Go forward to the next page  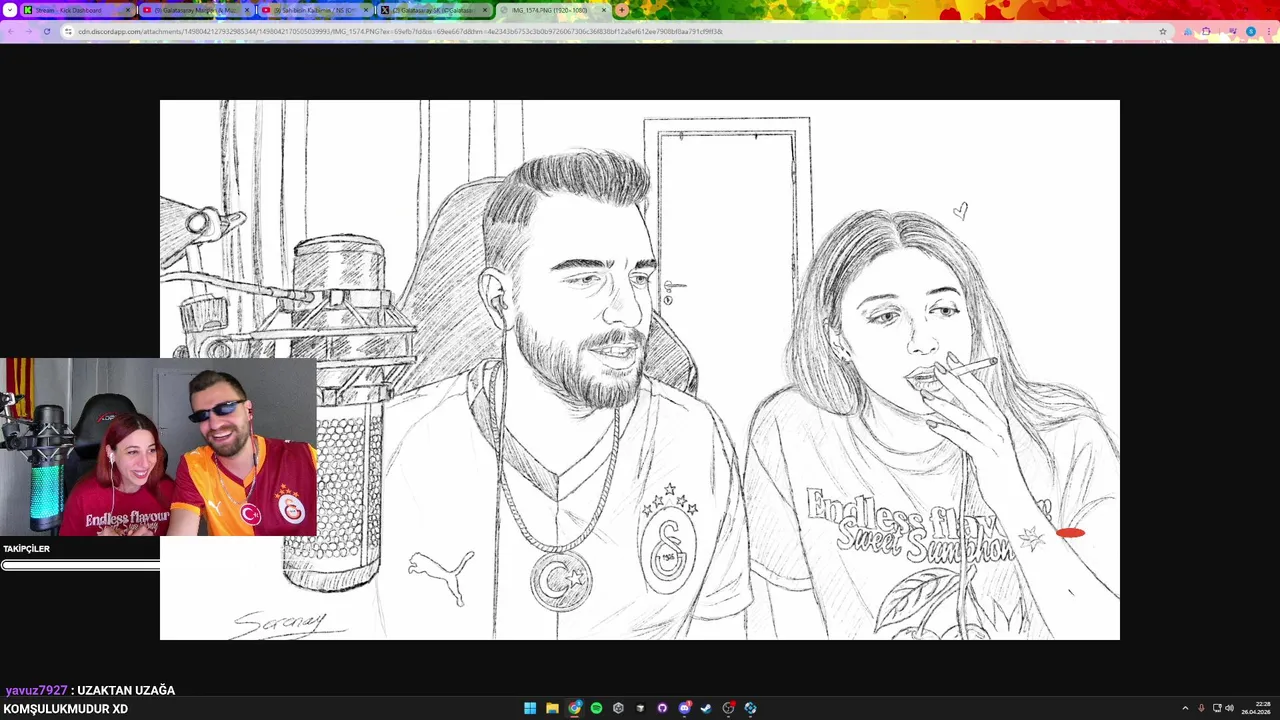tap(28, 31)
